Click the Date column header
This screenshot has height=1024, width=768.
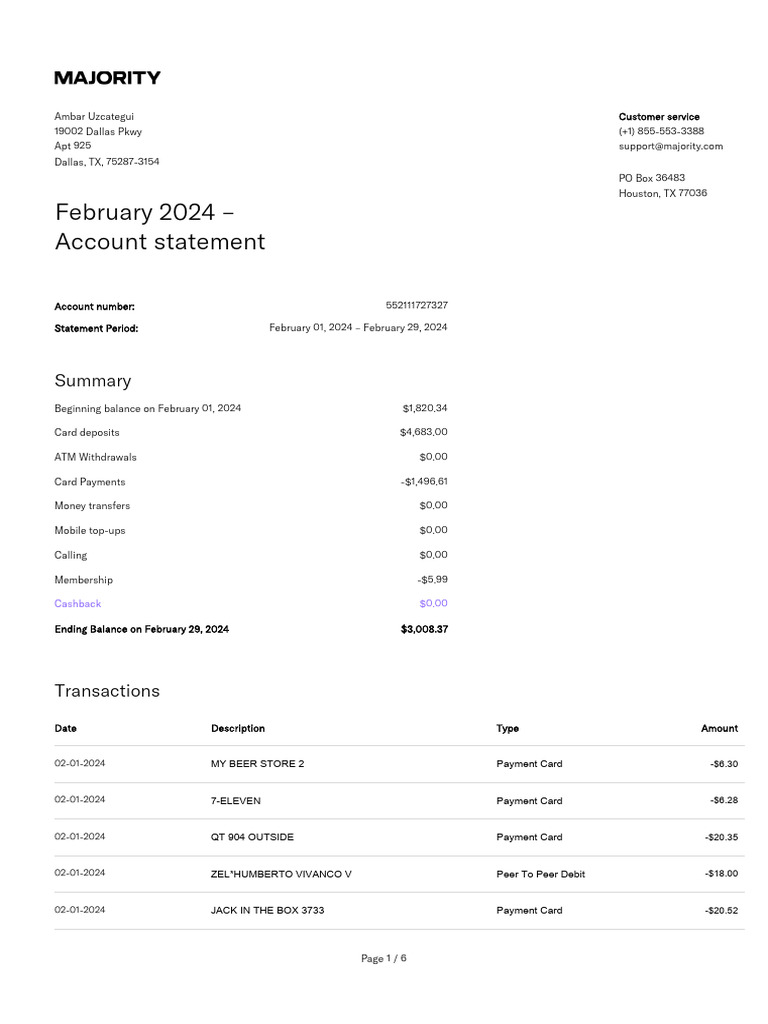coord(65,728)
